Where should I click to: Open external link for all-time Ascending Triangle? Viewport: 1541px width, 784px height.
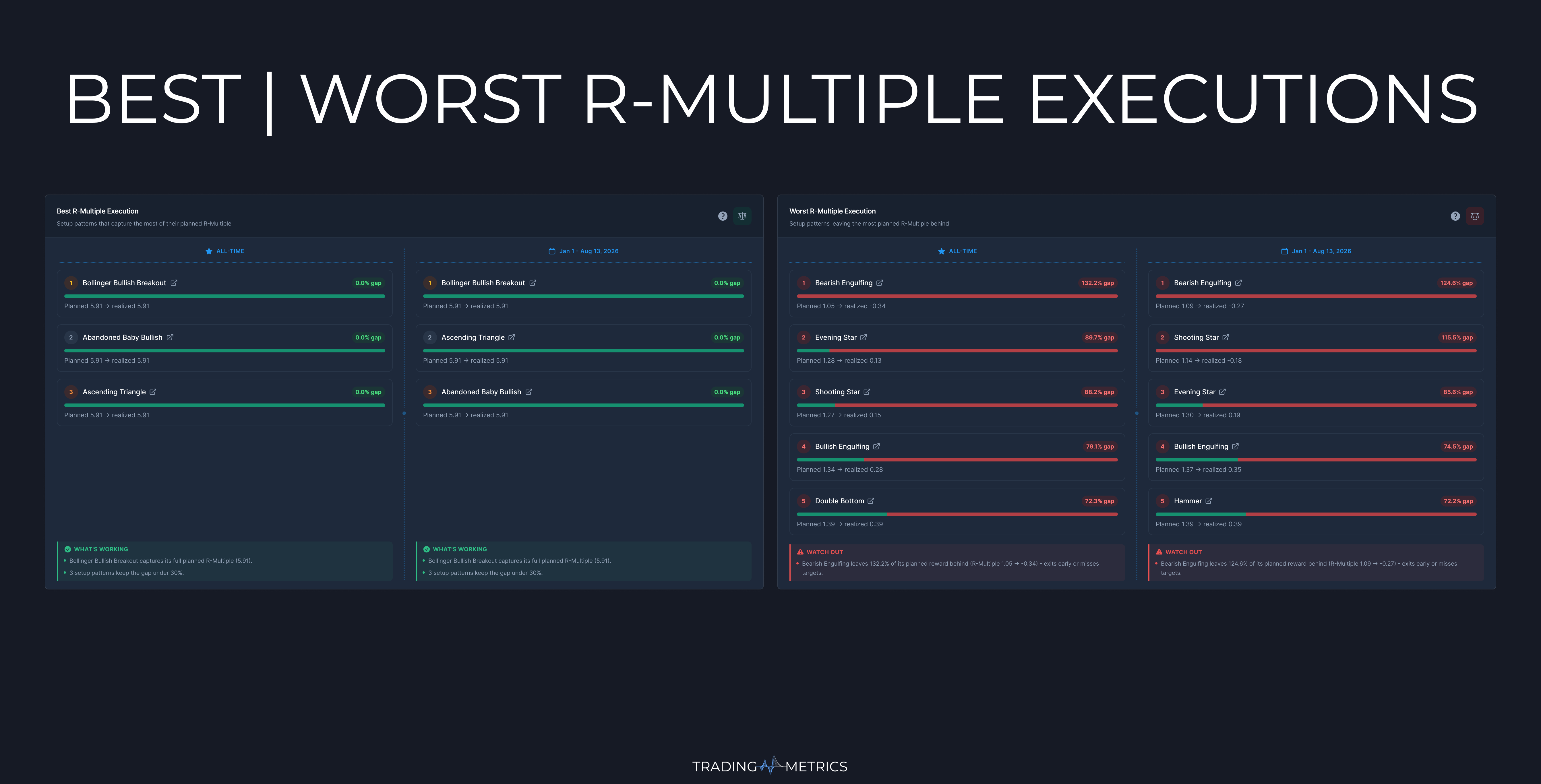(x=153, y=392)
